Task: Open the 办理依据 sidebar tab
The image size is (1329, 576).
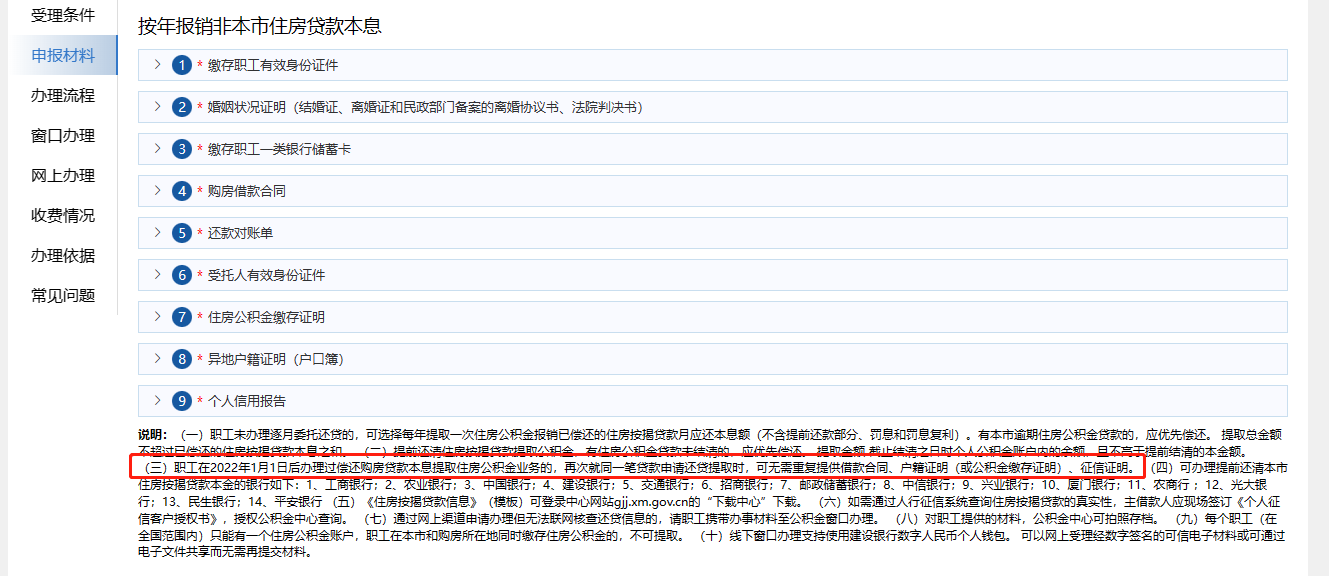Action: [62, 256]
